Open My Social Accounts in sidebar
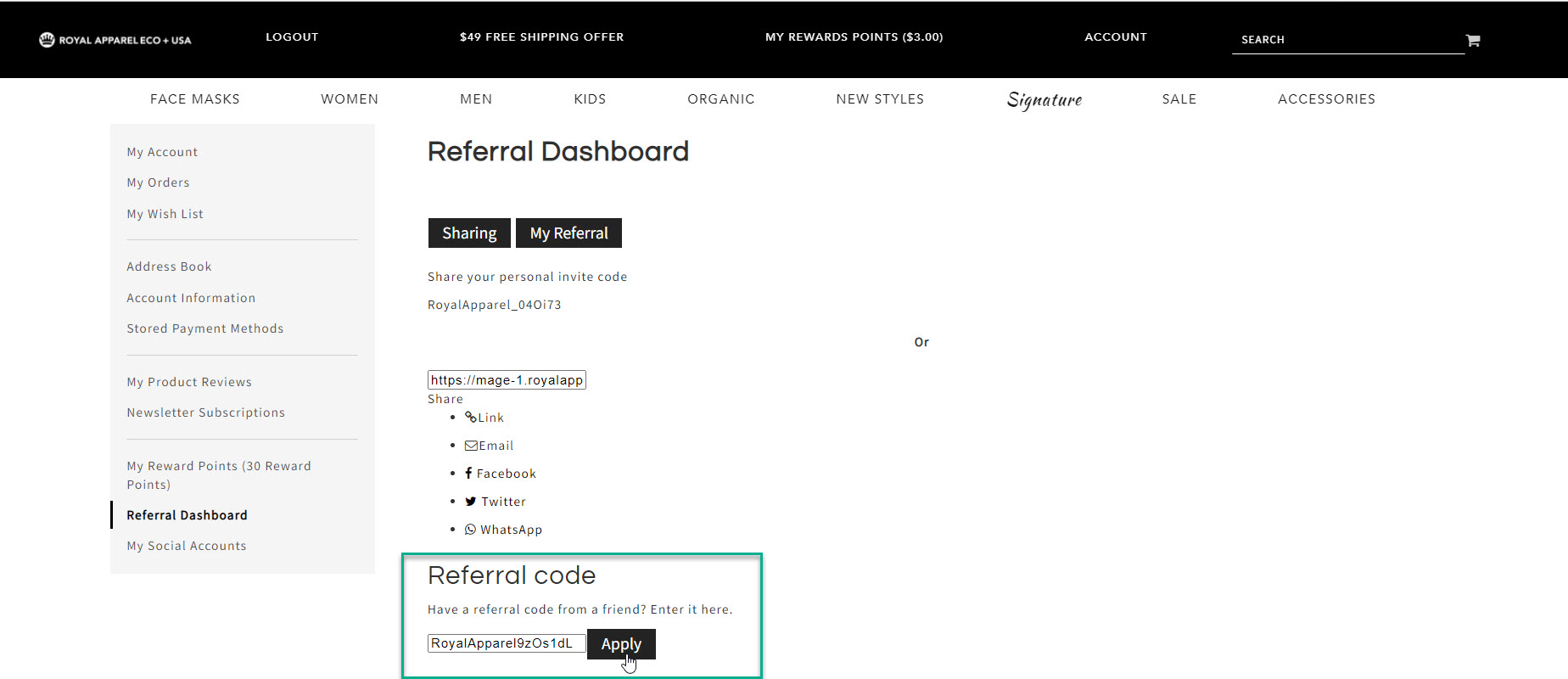Image resolution: width=1568 pixels, height=679 pixels. (187, 546)
